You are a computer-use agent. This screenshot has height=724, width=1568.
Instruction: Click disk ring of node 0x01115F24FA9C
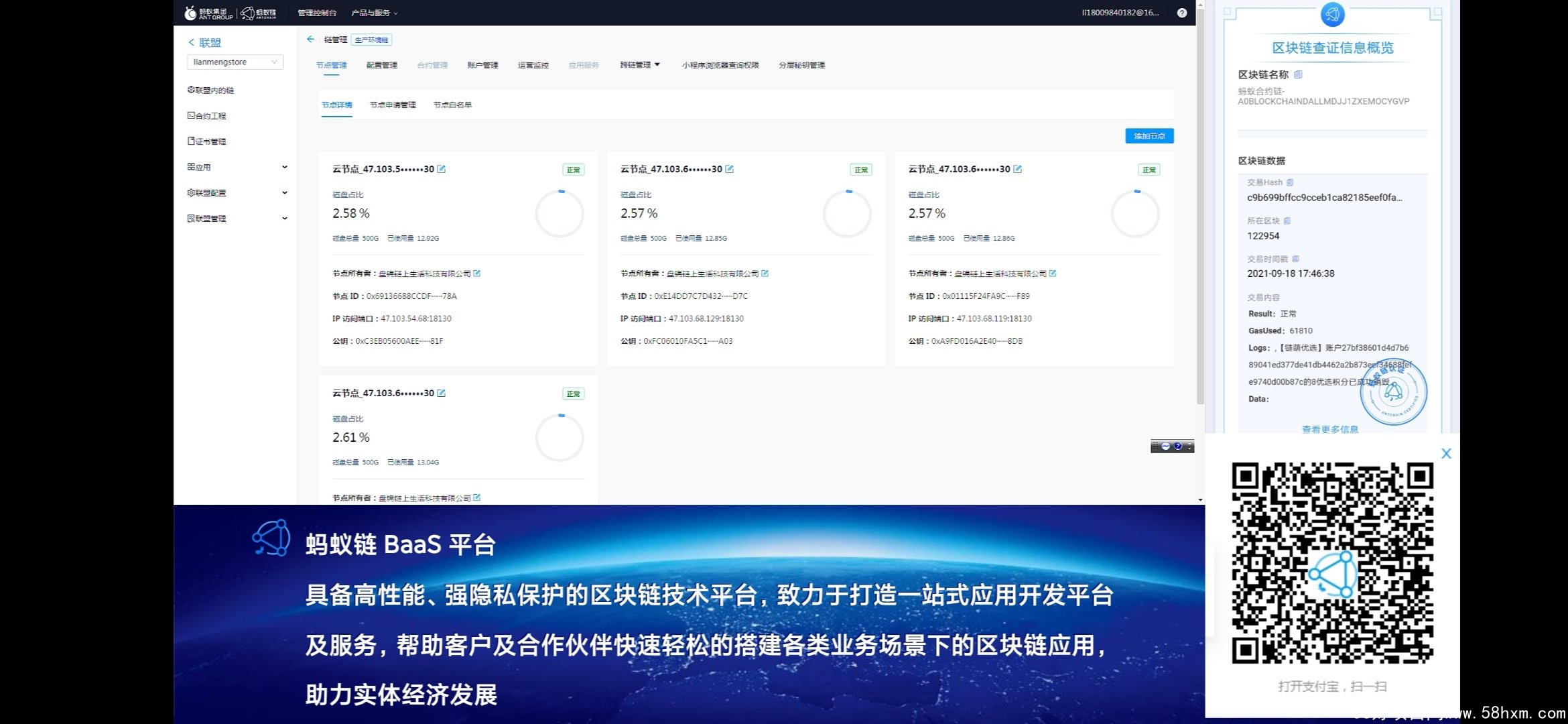coord(1135,214)
